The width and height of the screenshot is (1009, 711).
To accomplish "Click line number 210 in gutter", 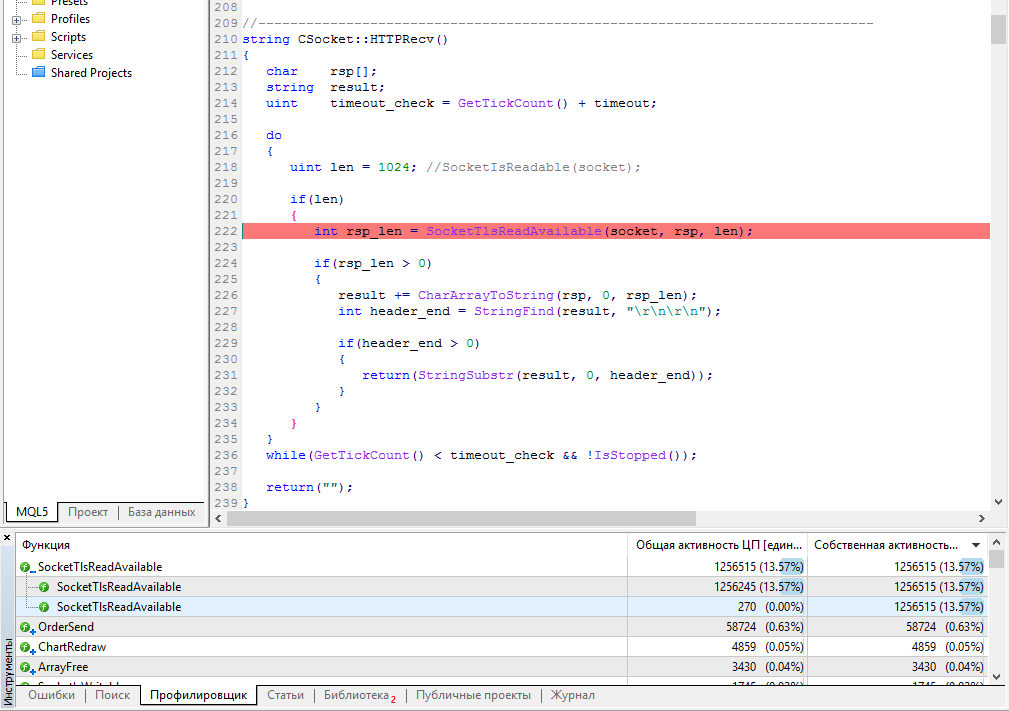I will (226, 39).
